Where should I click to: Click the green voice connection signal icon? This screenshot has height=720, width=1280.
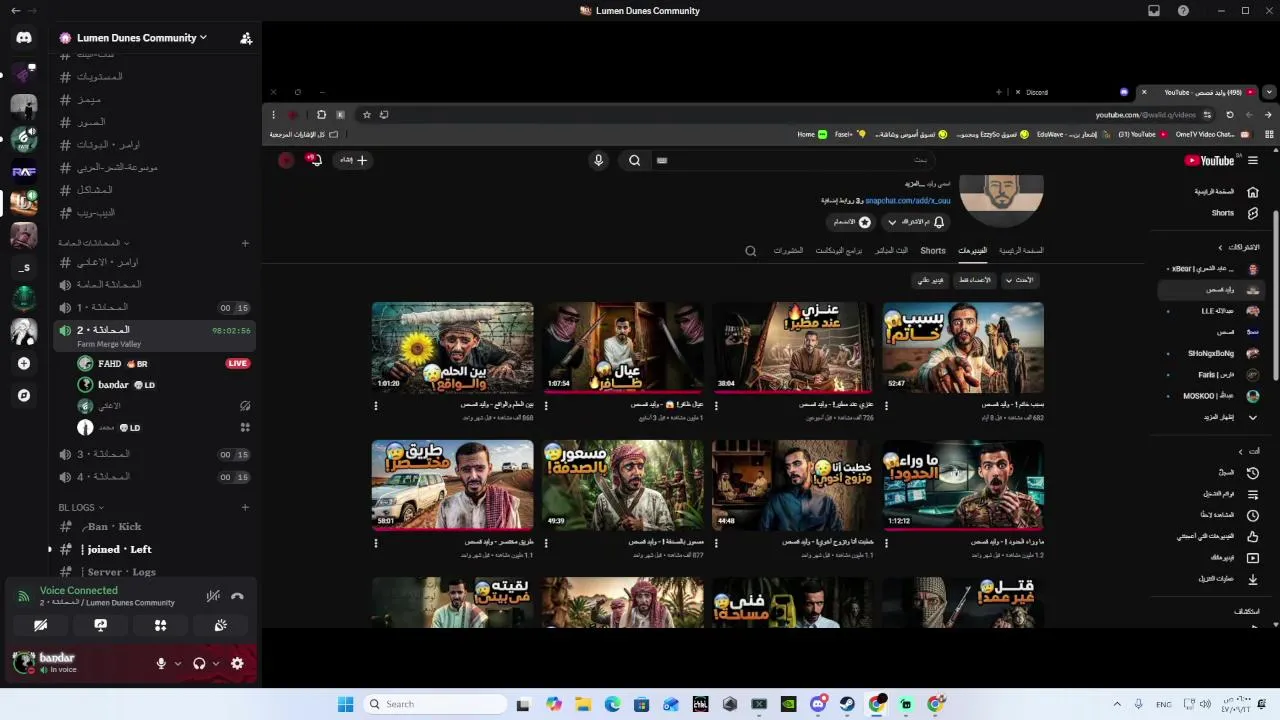23,596
